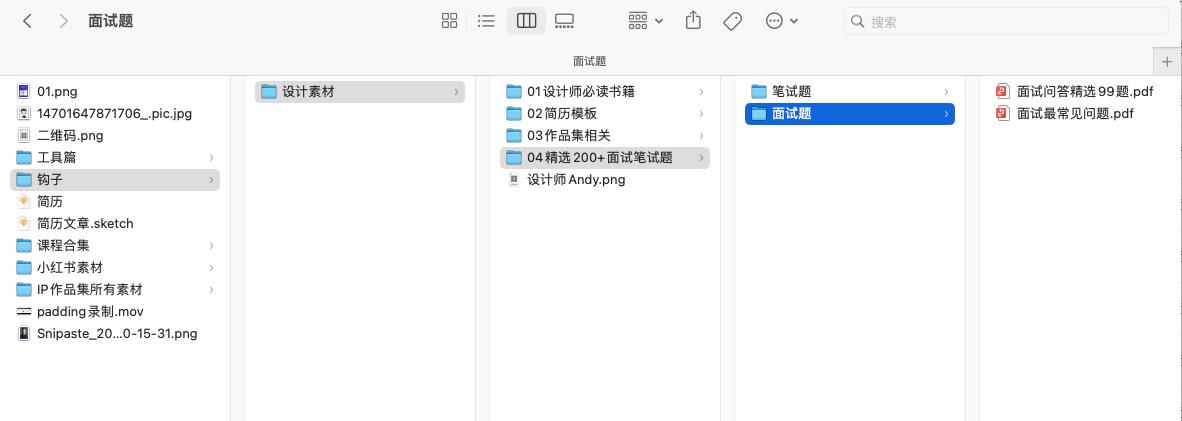
Task: Expand the IP作品集所有素材 chevron
Action: coord(212,290)
